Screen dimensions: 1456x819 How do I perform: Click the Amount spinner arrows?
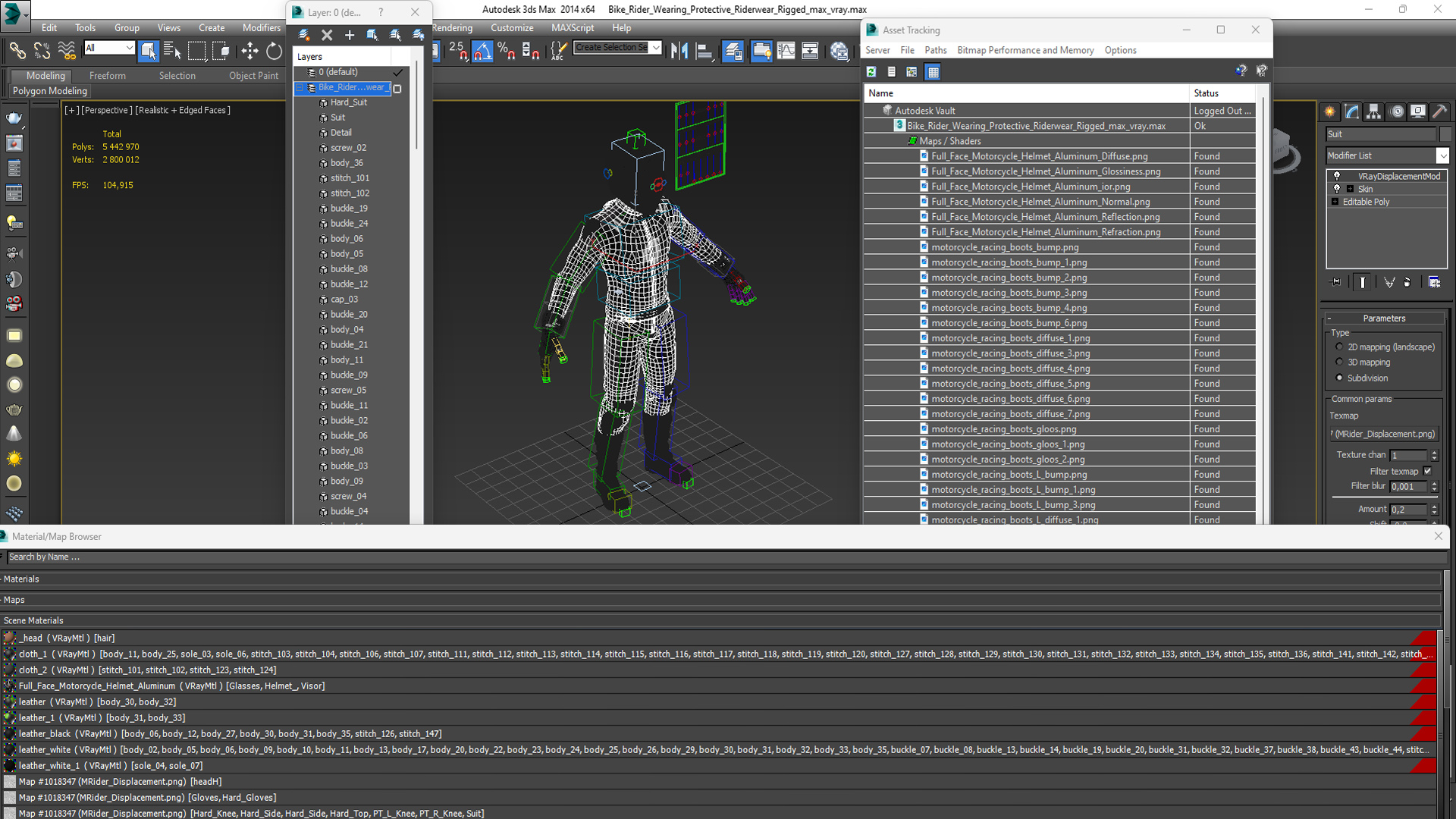click(1434, 510)
